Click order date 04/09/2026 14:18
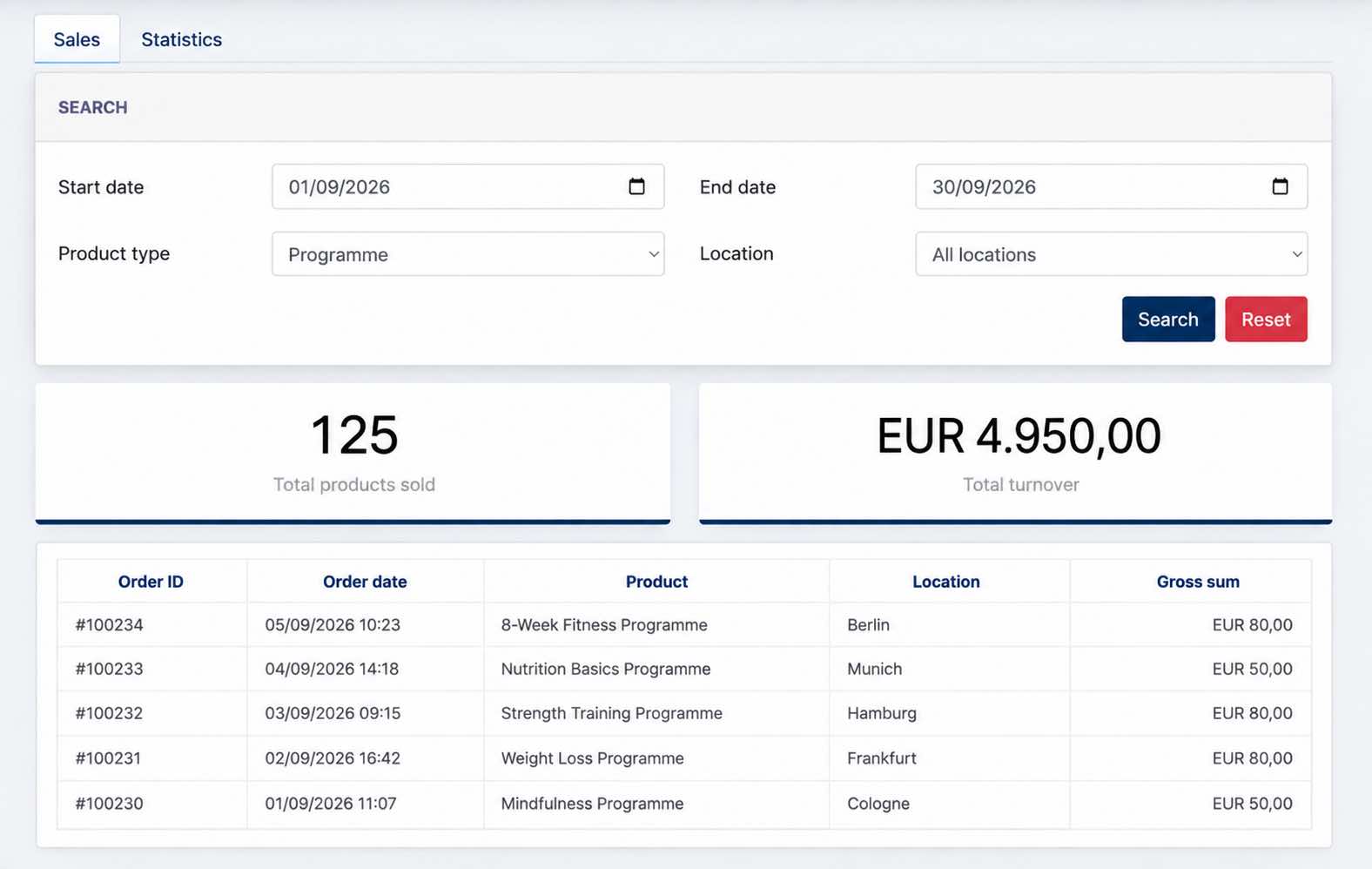 332,670
